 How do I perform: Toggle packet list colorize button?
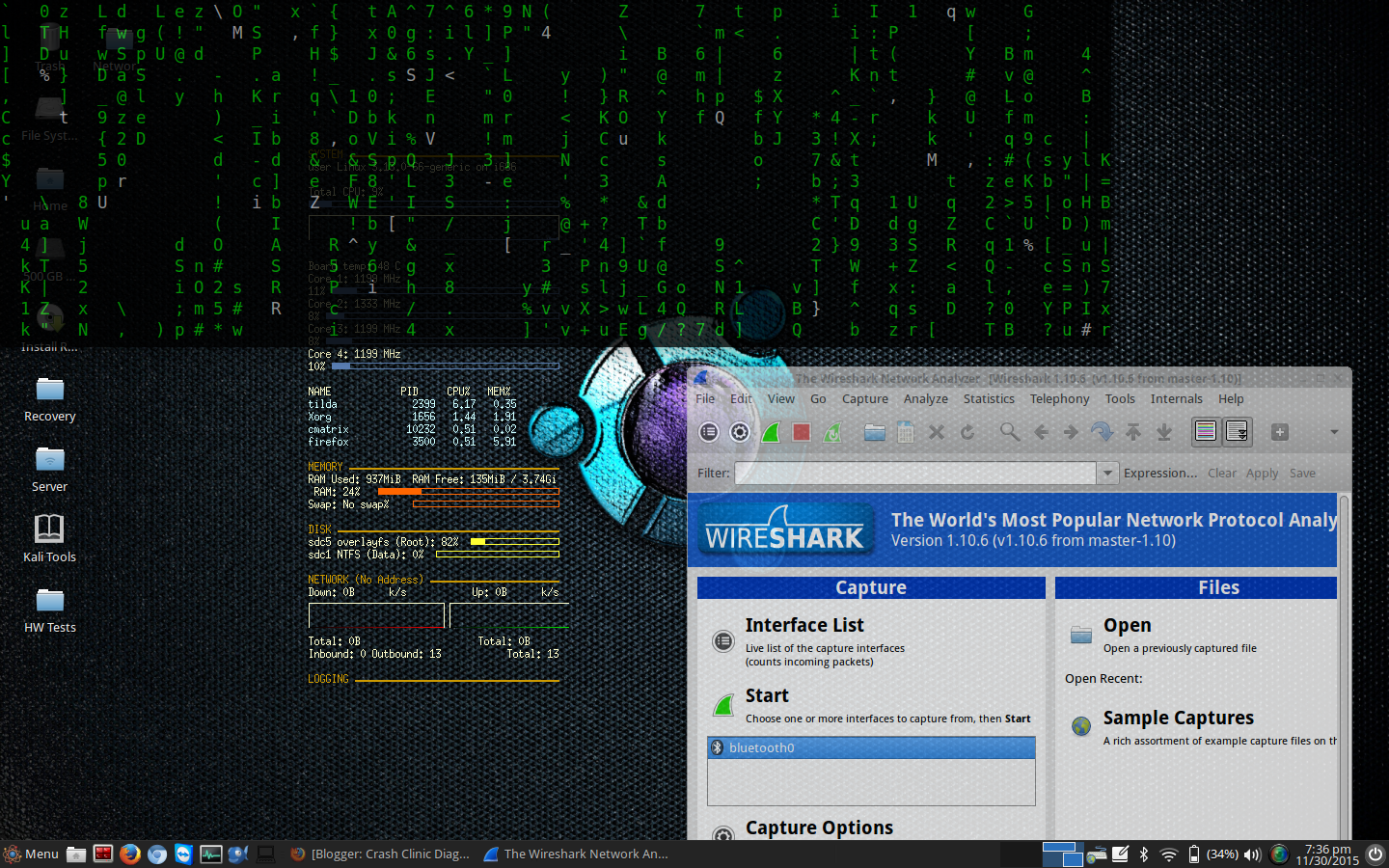tap(1206, 431)
